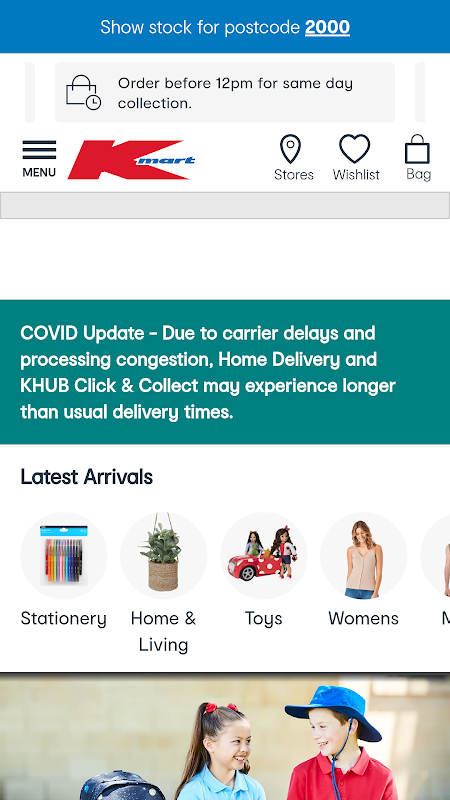Click the grey search input bar
The height and width of the screenshot is (800, 450).
(225, 206)
